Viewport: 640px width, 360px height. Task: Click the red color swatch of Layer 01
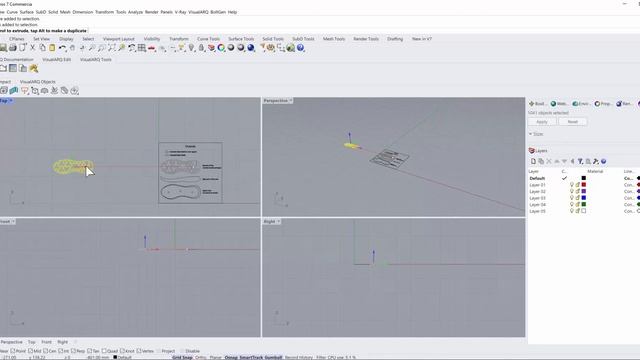[584, 185]
